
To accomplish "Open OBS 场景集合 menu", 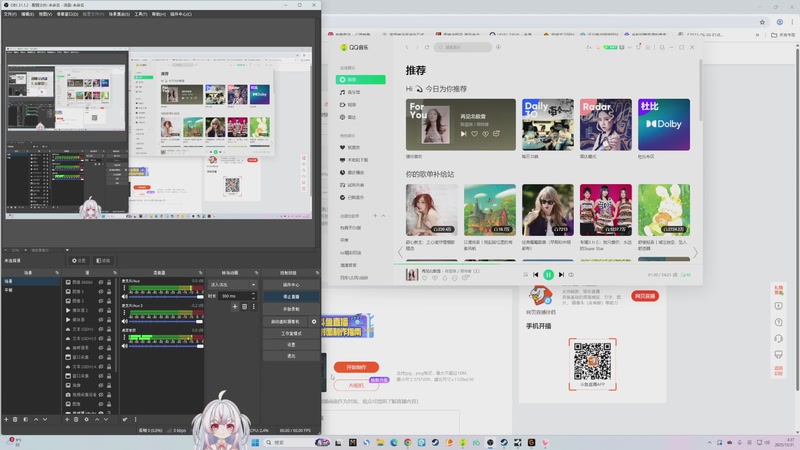I will [x=119, y=14].
